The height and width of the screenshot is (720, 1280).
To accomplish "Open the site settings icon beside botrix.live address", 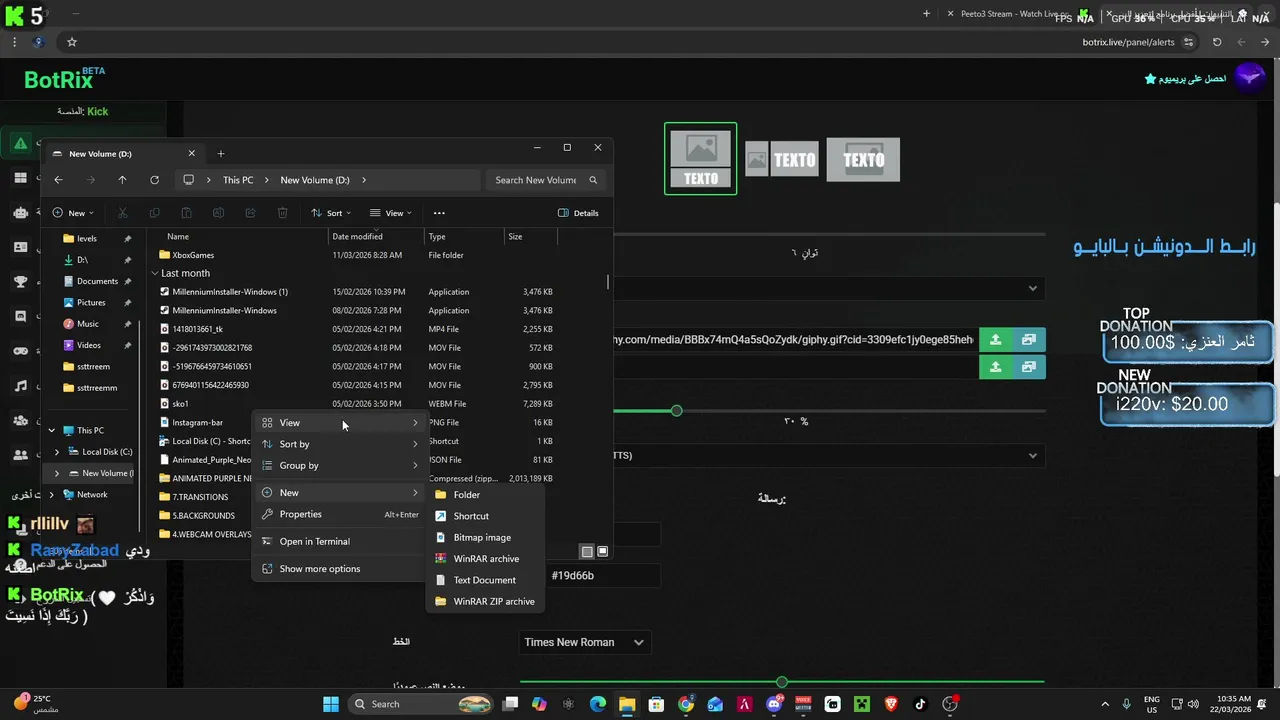I will tap(1188, 42).
